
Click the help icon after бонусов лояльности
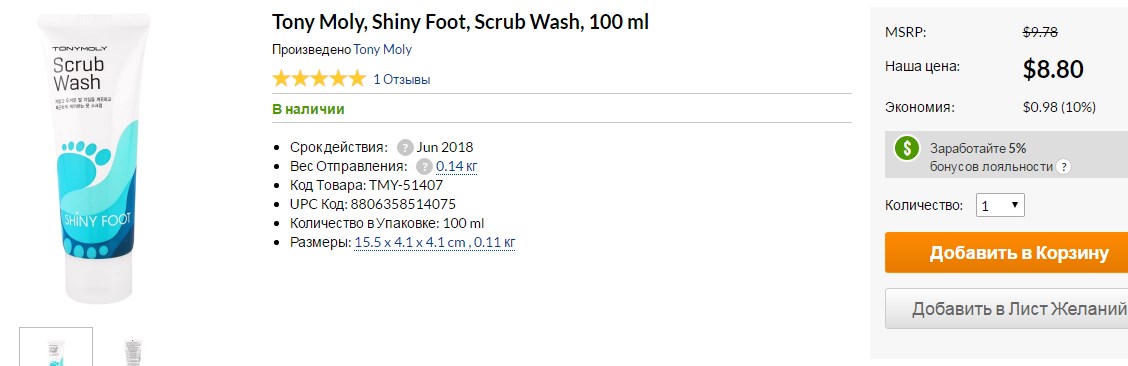(1063, 167)
